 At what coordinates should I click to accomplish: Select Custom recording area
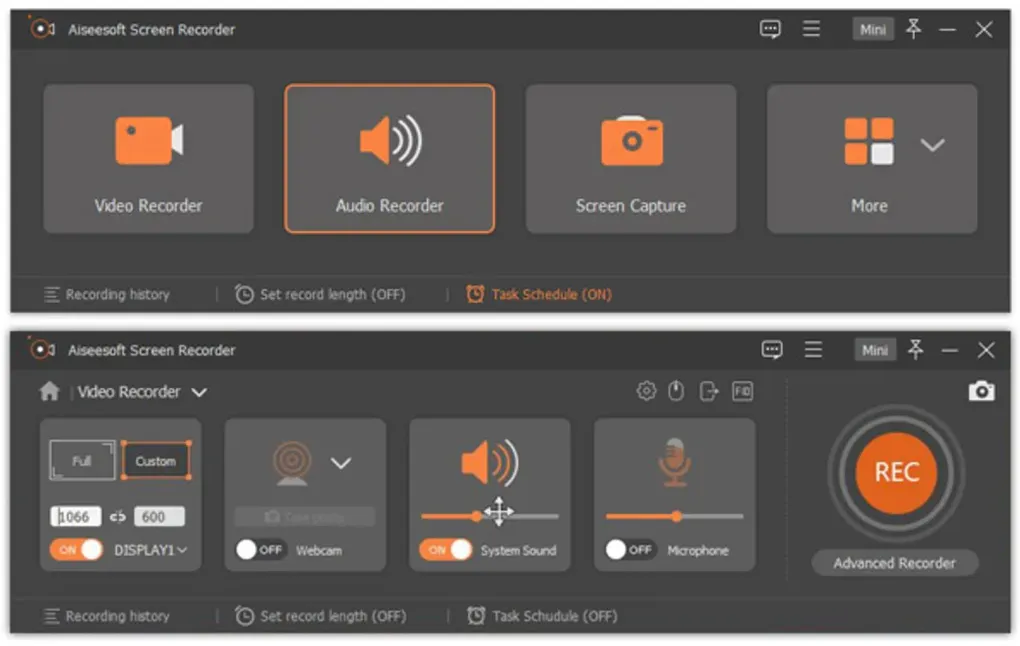point(155,461)
